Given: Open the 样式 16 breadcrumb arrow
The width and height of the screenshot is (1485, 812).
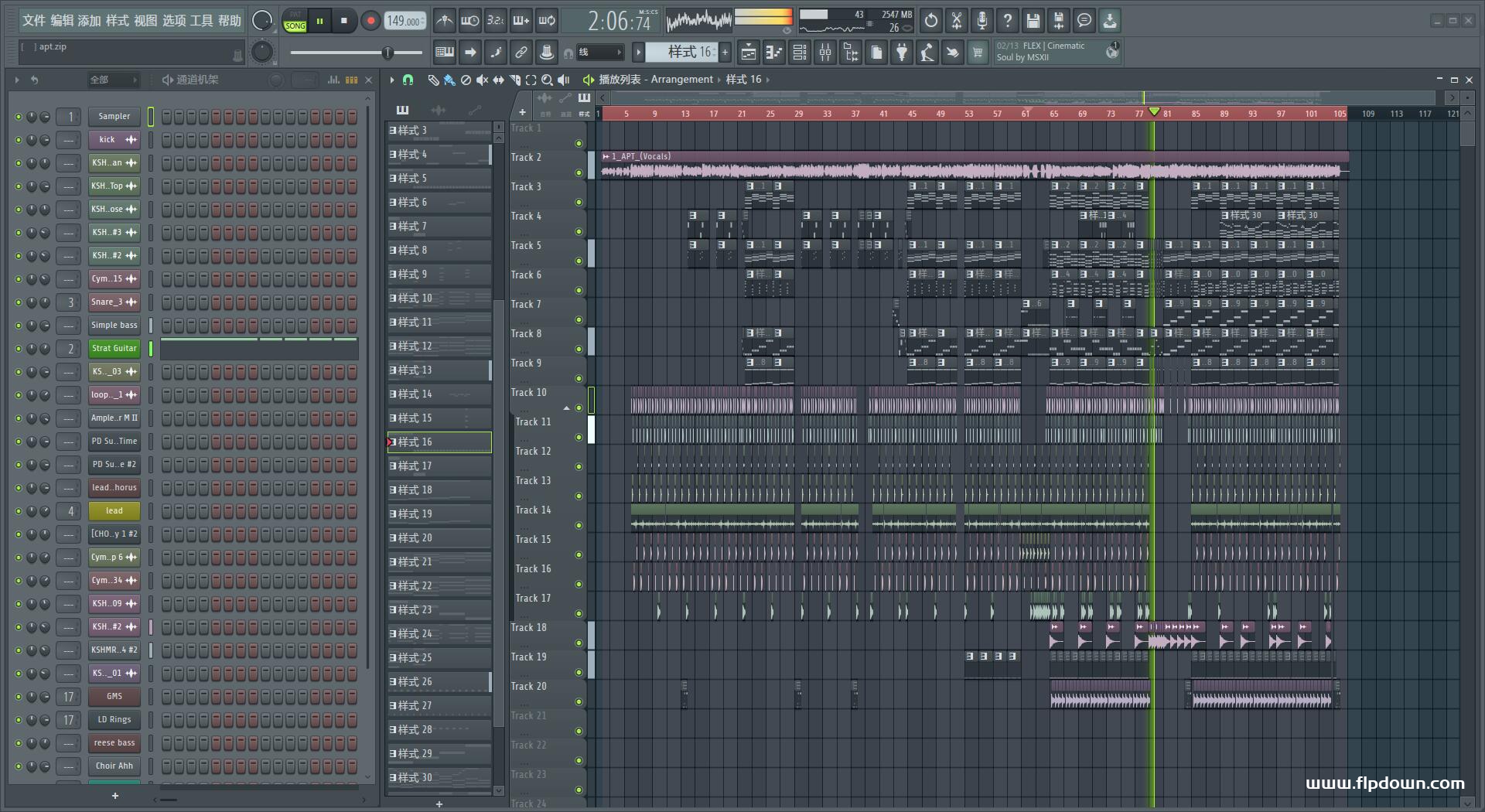Looking at the screenshot, I should [767, 80].
